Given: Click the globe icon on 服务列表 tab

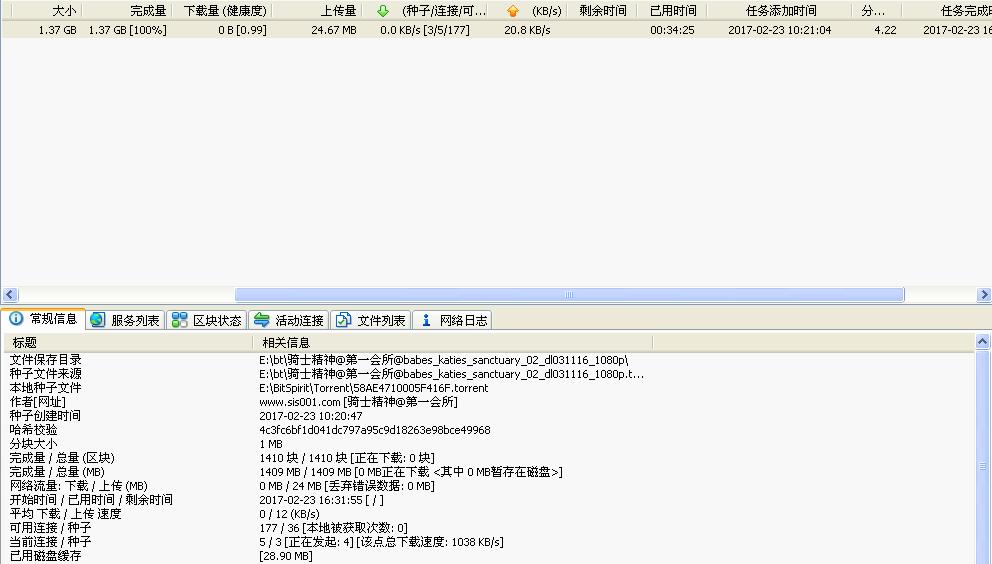Looking at the screenshot, I should pyautogui.click(x=97, y=320).
